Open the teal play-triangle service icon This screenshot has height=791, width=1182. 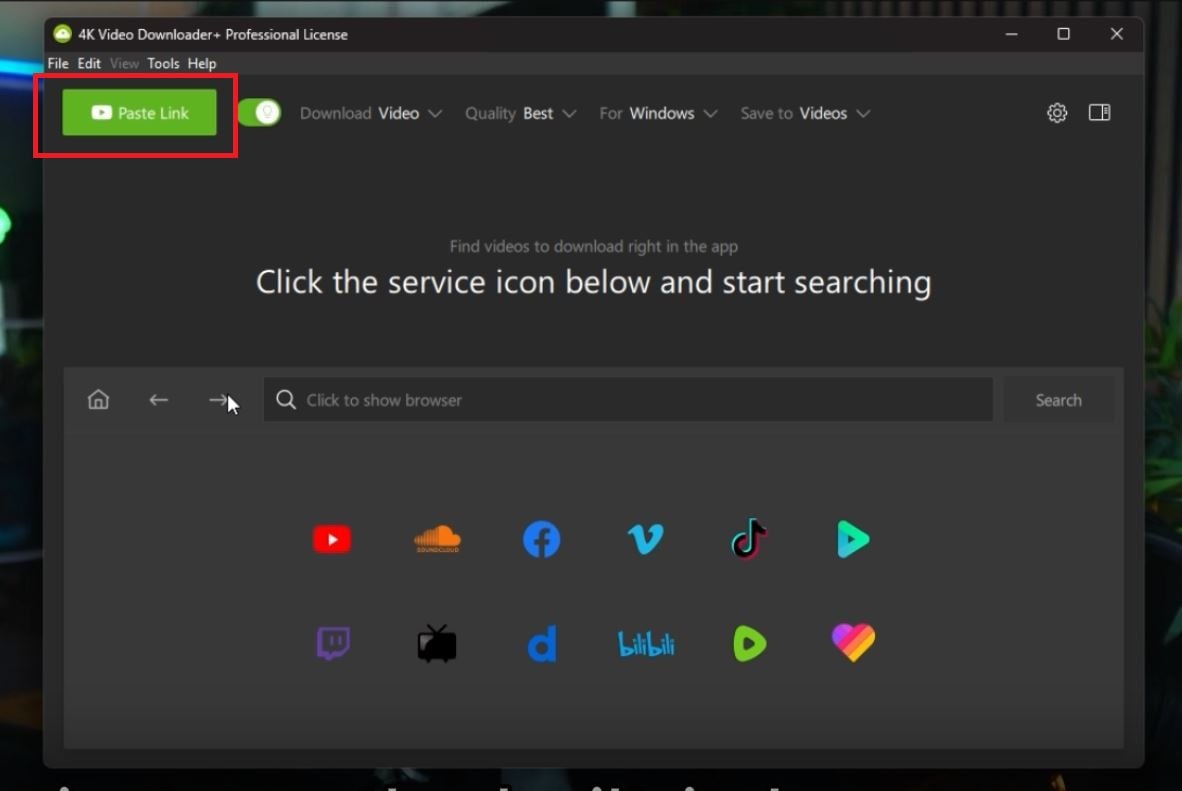click(853, 539)
